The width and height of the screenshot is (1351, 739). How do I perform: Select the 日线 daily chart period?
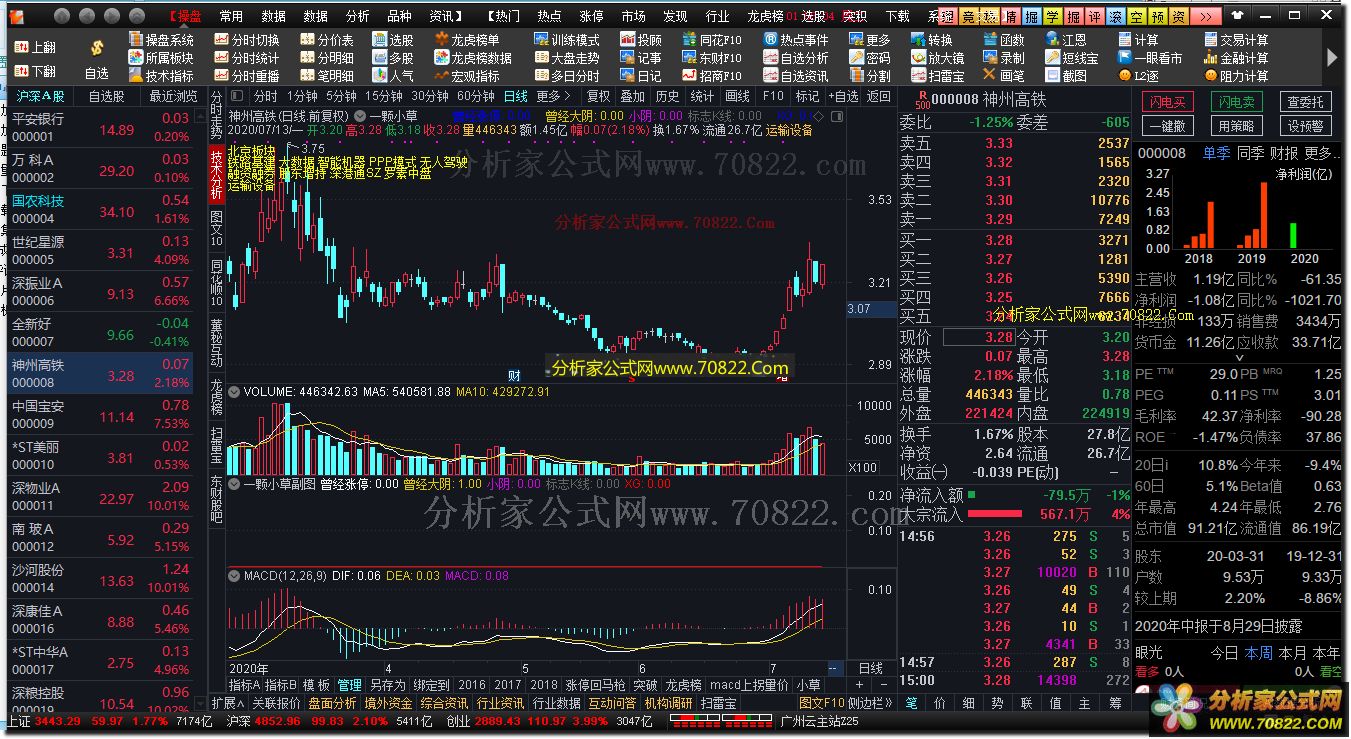tap(515, 97)
